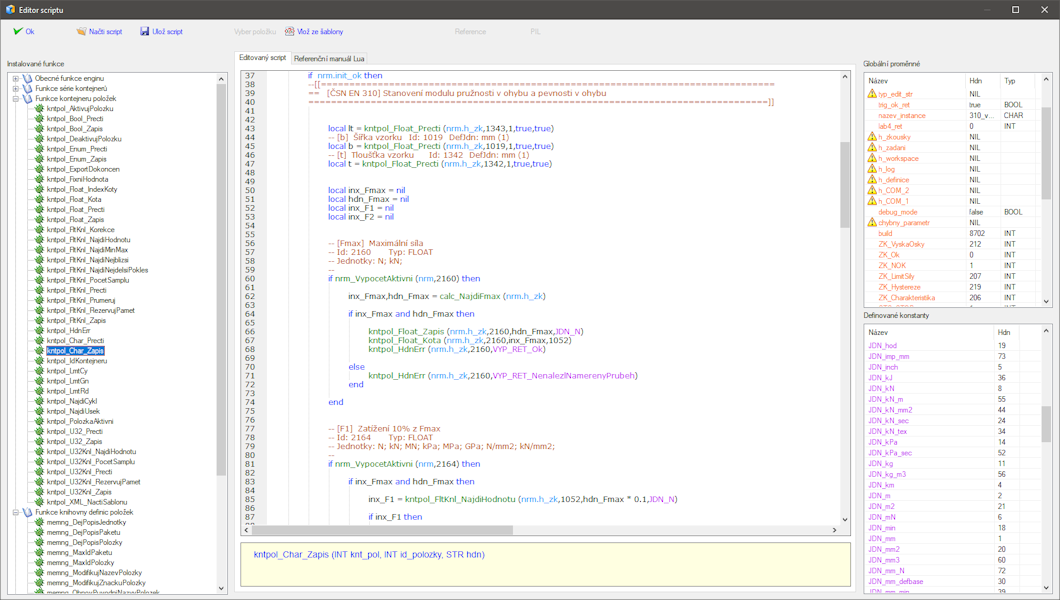Select kntpol_Char_Zapis in the function tree
This screenshot has width=1060, height=600.
[75, 351]
